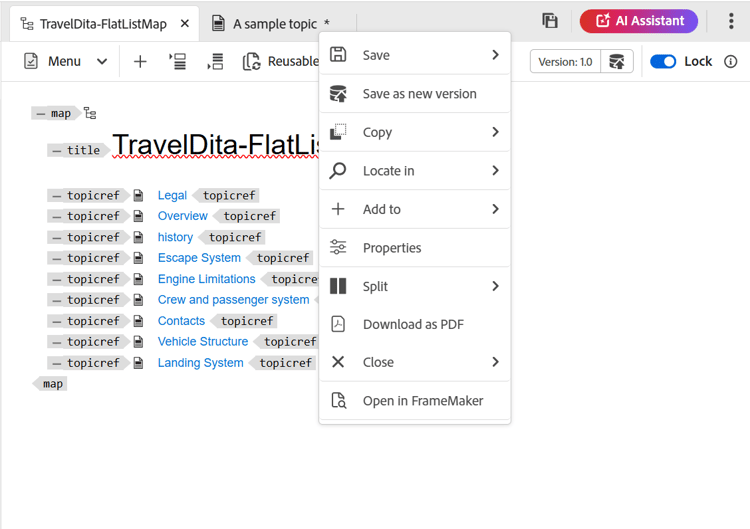This screenshot has height=529, width=750.
Task: Collapse the Legal topicref opening tag
Action: (x=57, y=196)
